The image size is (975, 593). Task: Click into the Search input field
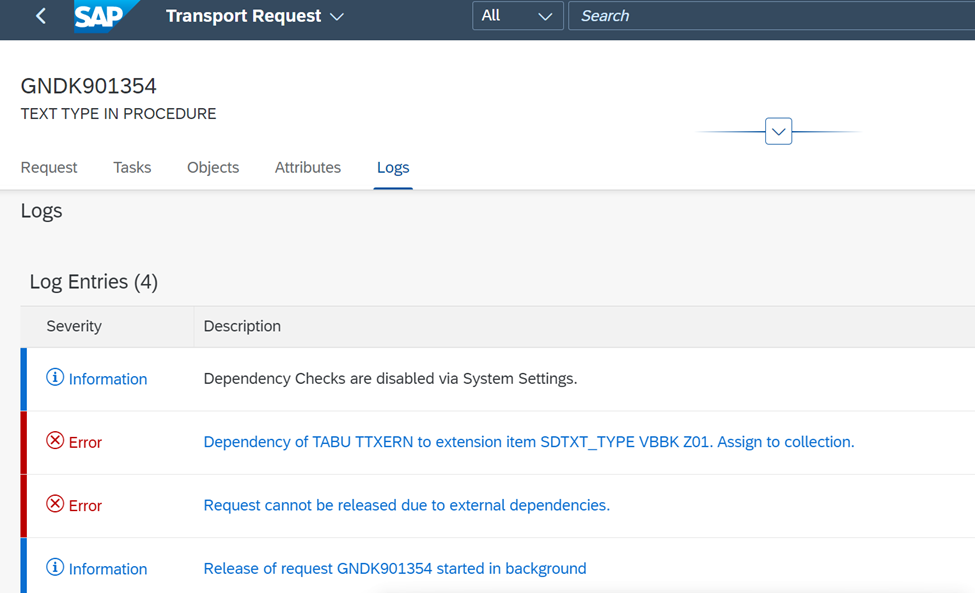pos(771,16)
